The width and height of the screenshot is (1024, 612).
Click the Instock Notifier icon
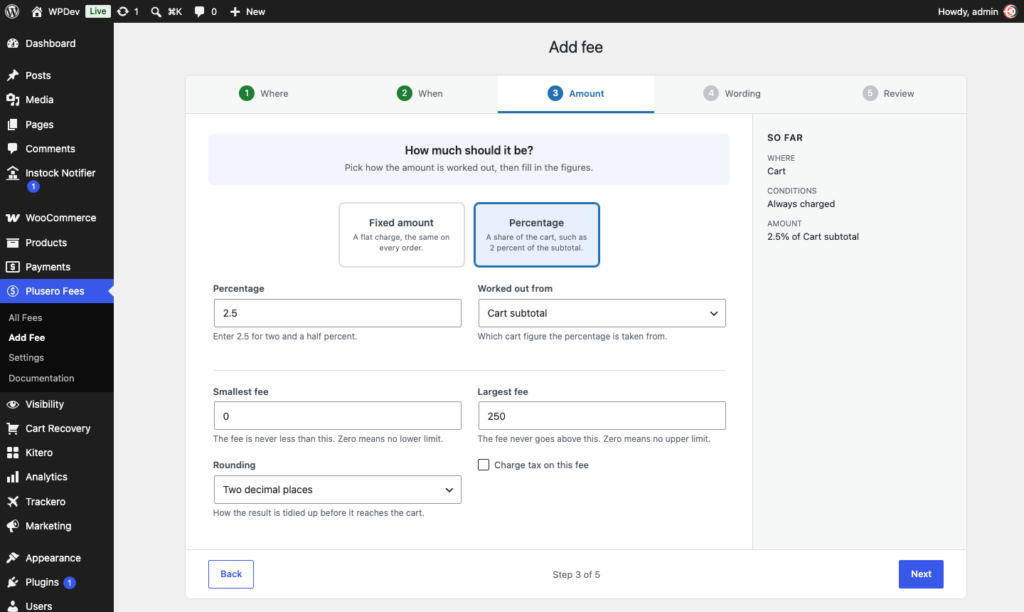pos(12,172)
